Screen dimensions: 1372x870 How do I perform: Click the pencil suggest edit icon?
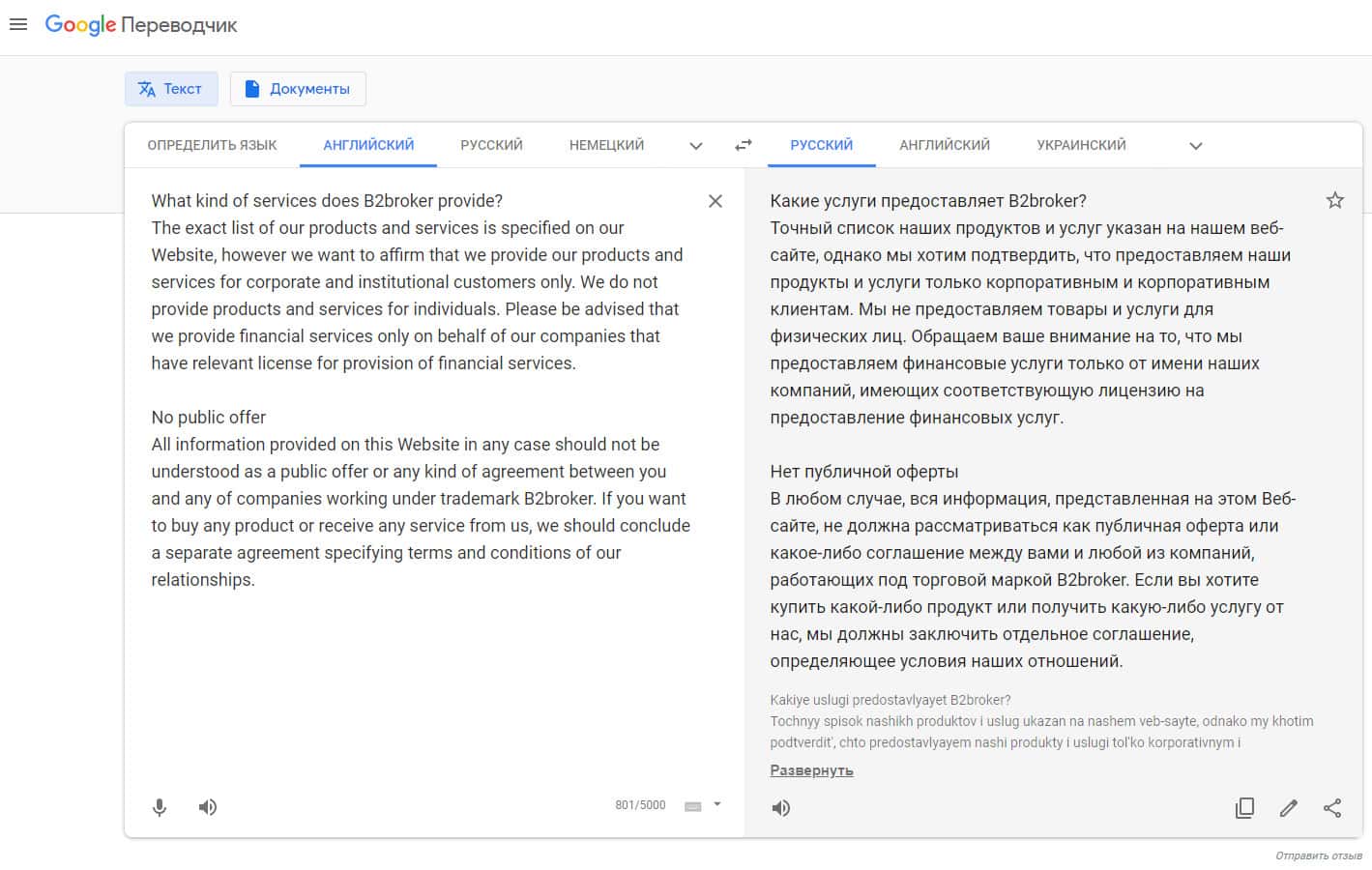[1288, 808]
